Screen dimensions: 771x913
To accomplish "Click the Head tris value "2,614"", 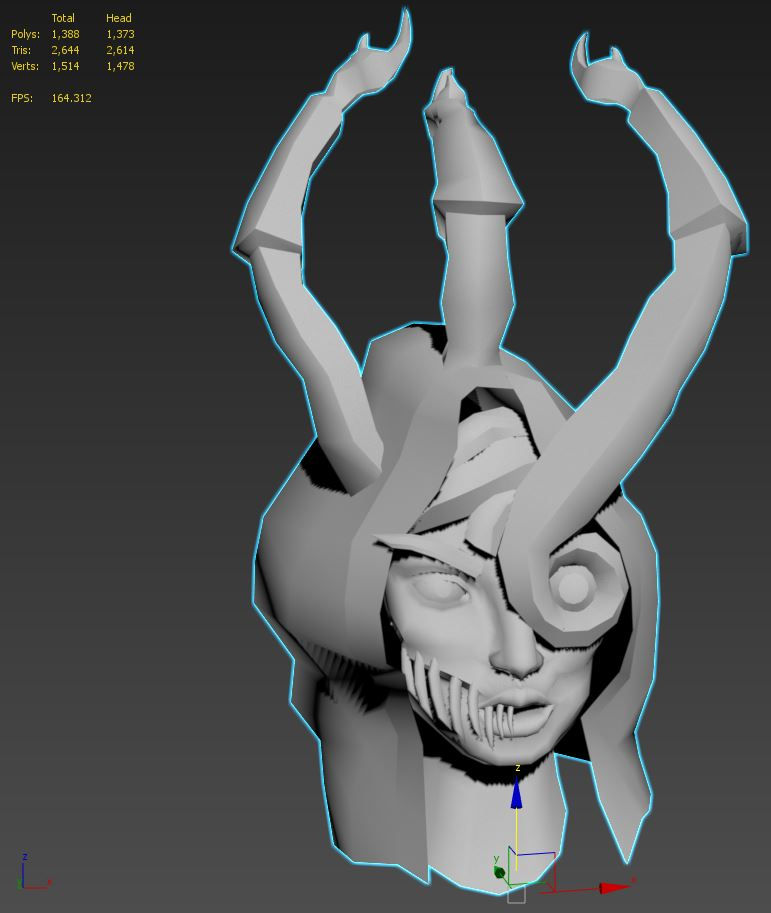I will pyautogui.click(x=120, y=50).
